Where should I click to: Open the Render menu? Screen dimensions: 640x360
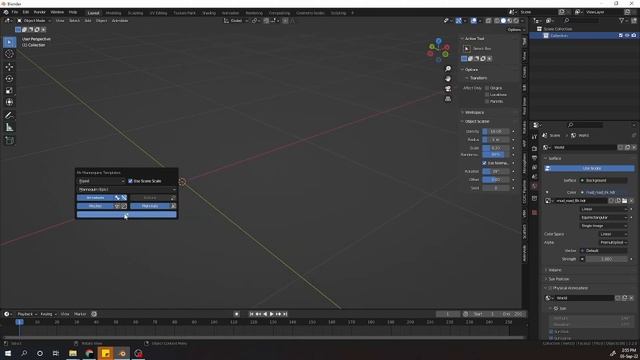coord(40,12)
